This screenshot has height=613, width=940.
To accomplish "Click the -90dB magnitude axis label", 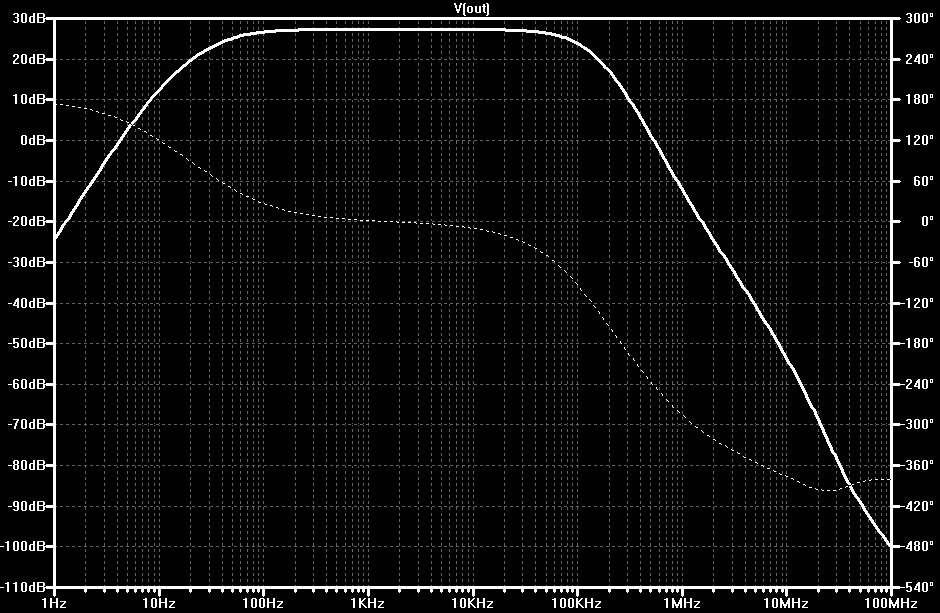I will coord(26,506).
